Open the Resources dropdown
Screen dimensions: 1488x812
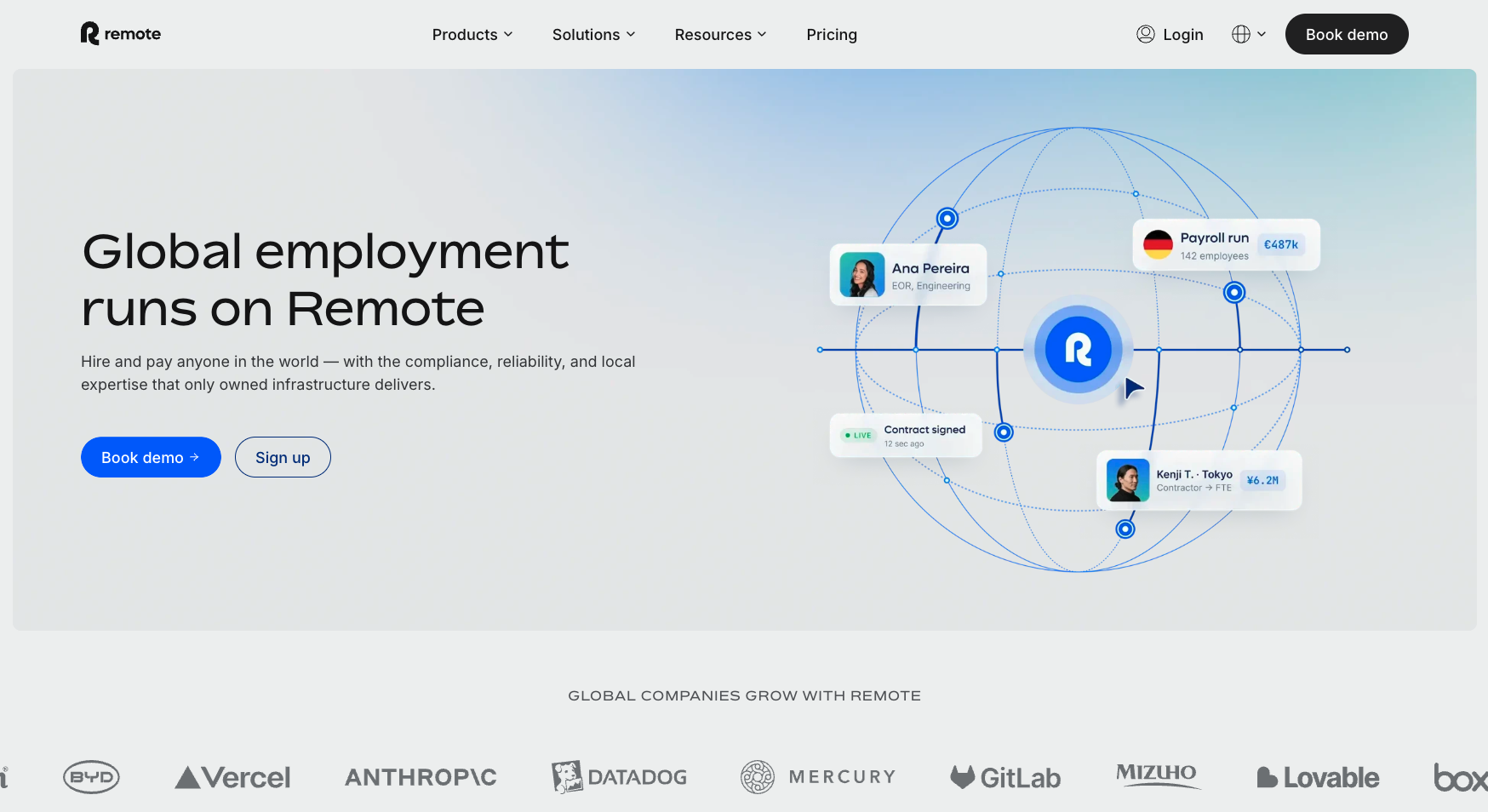click(x=720, y=35)
